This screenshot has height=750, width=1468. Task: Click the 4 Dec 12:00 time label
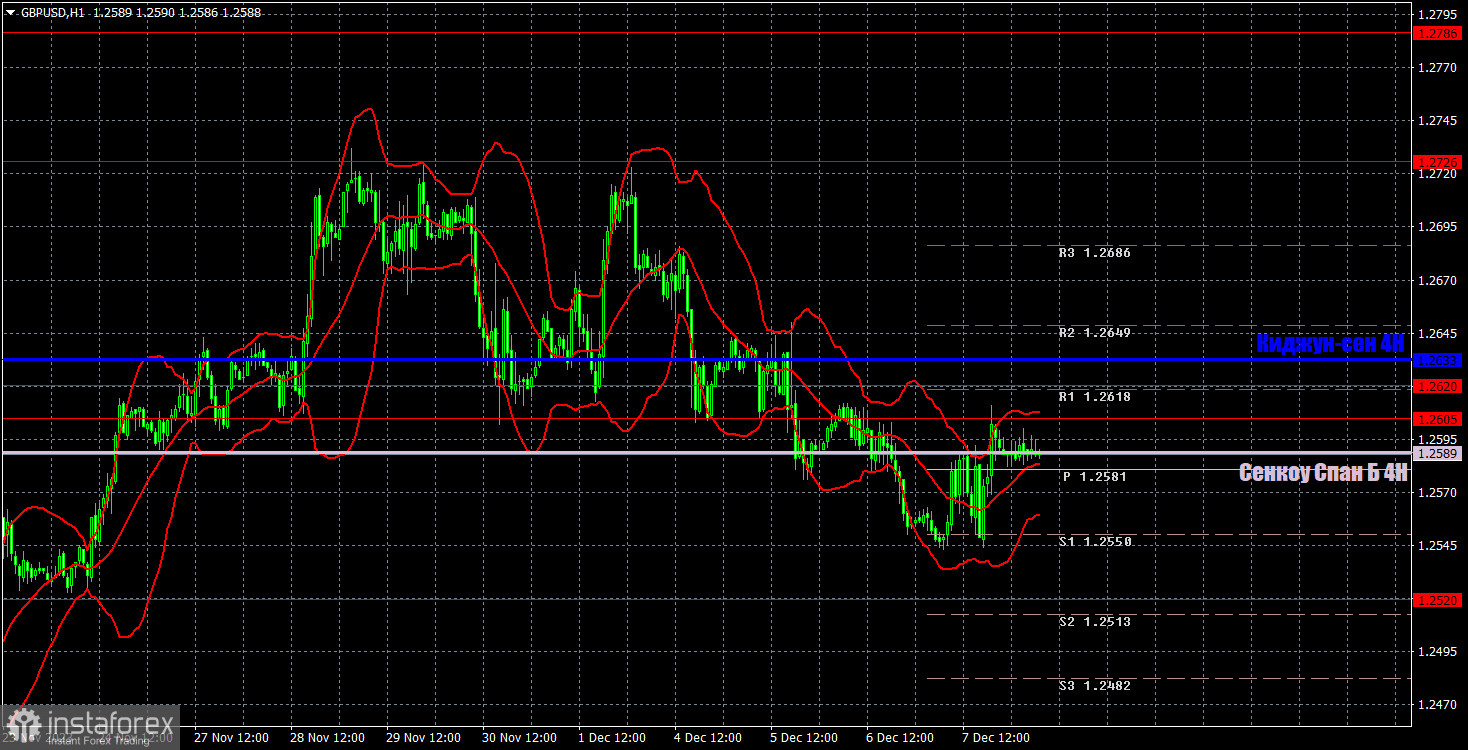click(708, 738)
